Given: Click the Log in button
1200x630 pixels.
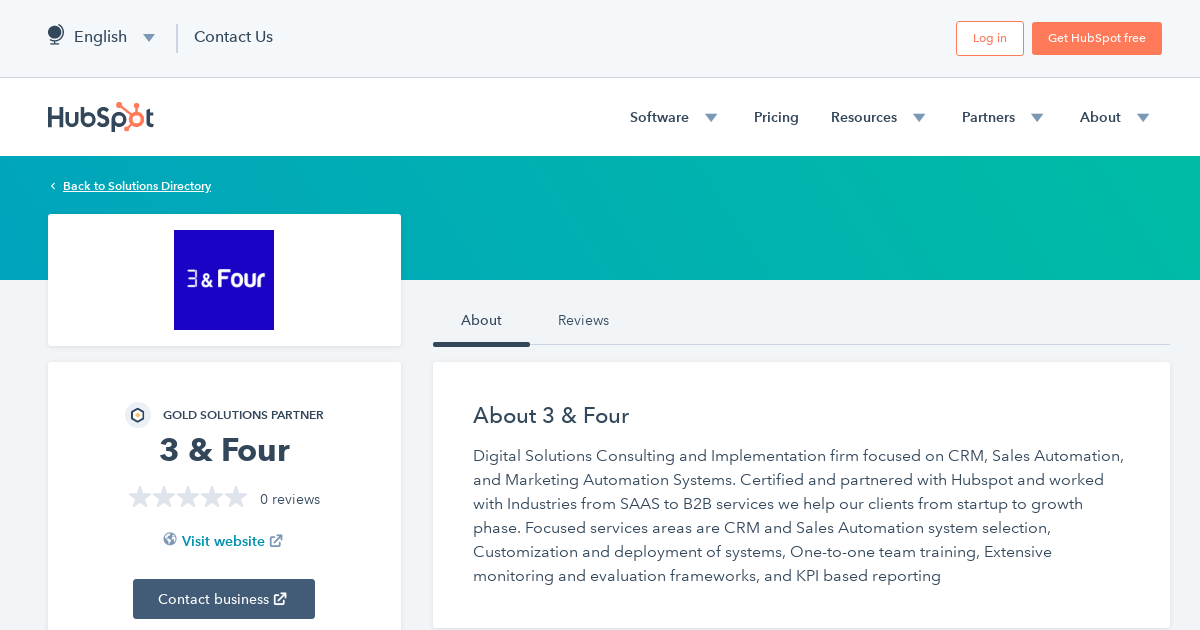Looking at the screenshot, I should [990, 38].
